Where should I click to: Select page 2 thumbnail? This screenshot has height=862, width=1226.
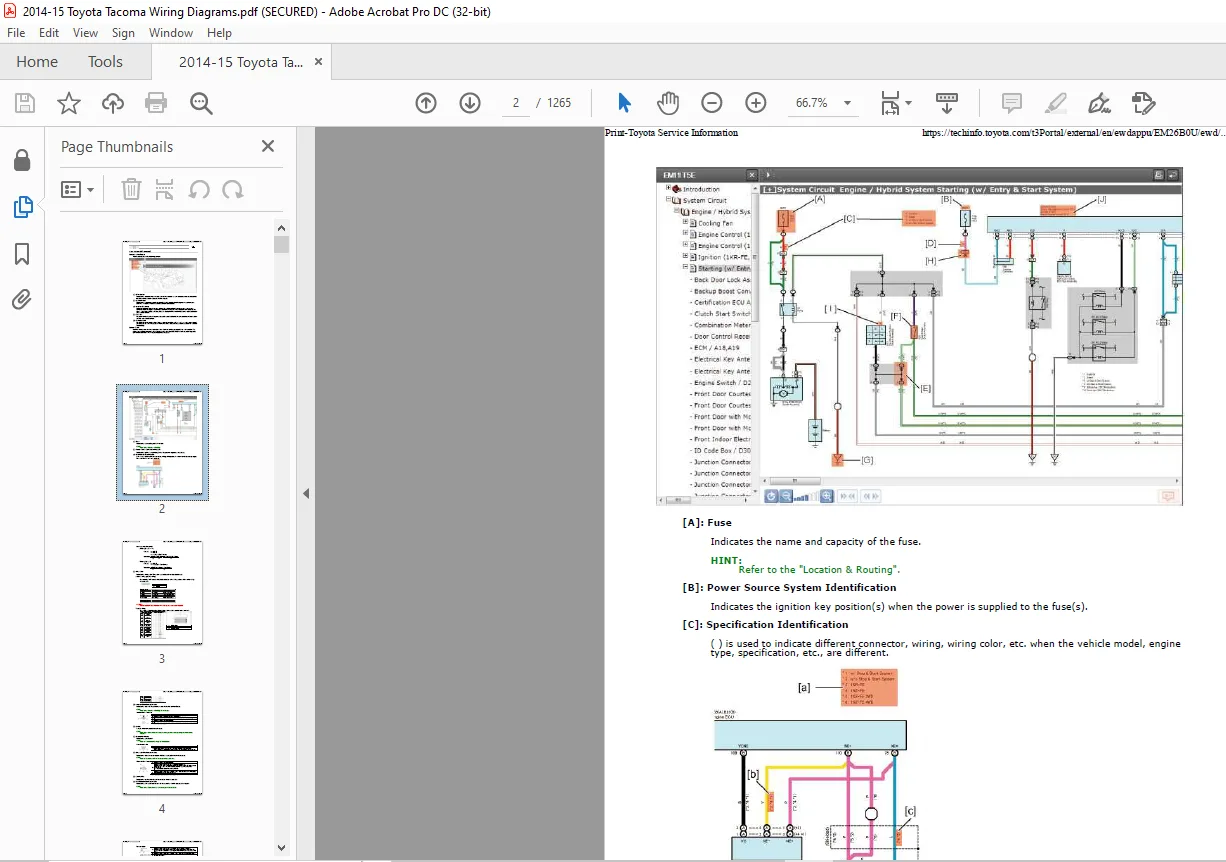coord(162,442)
